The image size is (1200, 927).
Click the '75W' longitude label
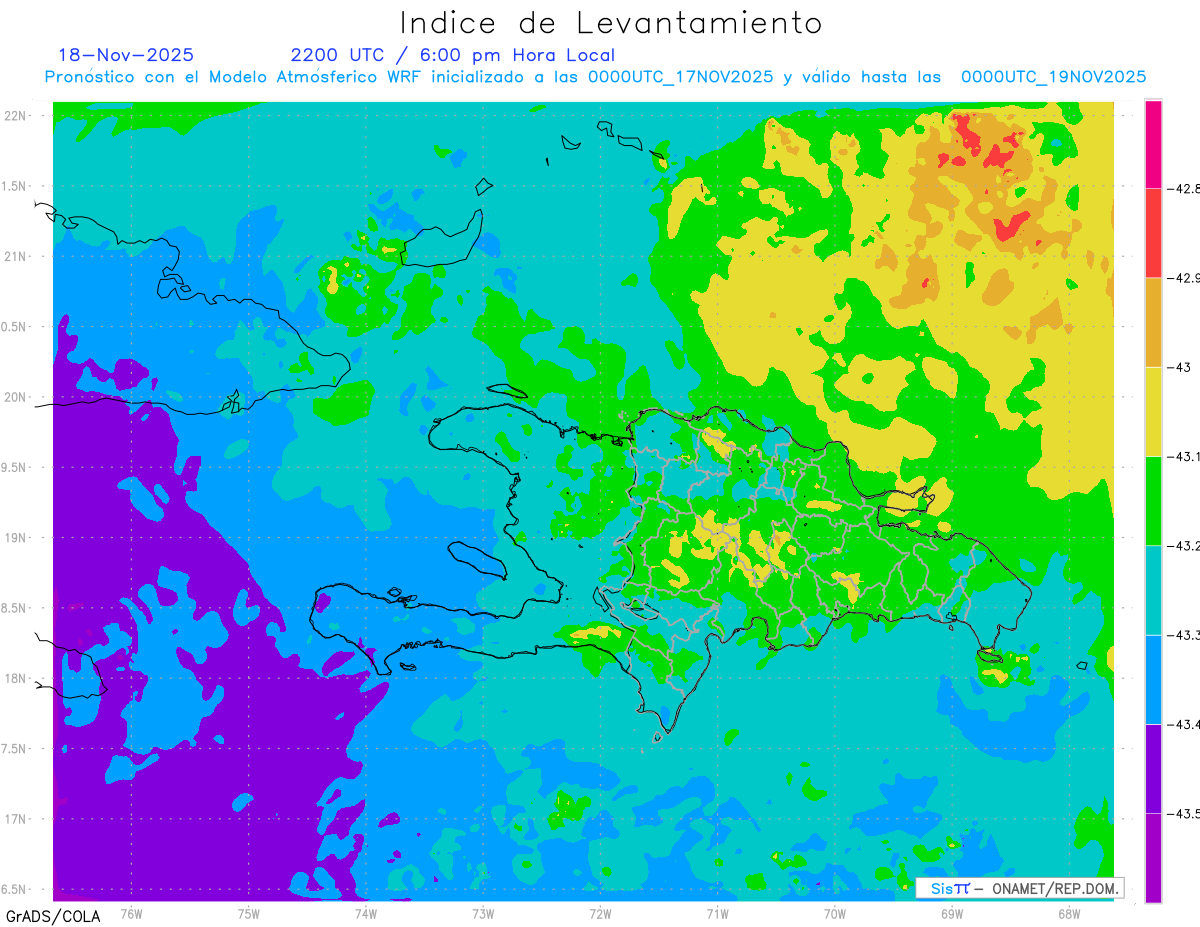pos(249,913)
